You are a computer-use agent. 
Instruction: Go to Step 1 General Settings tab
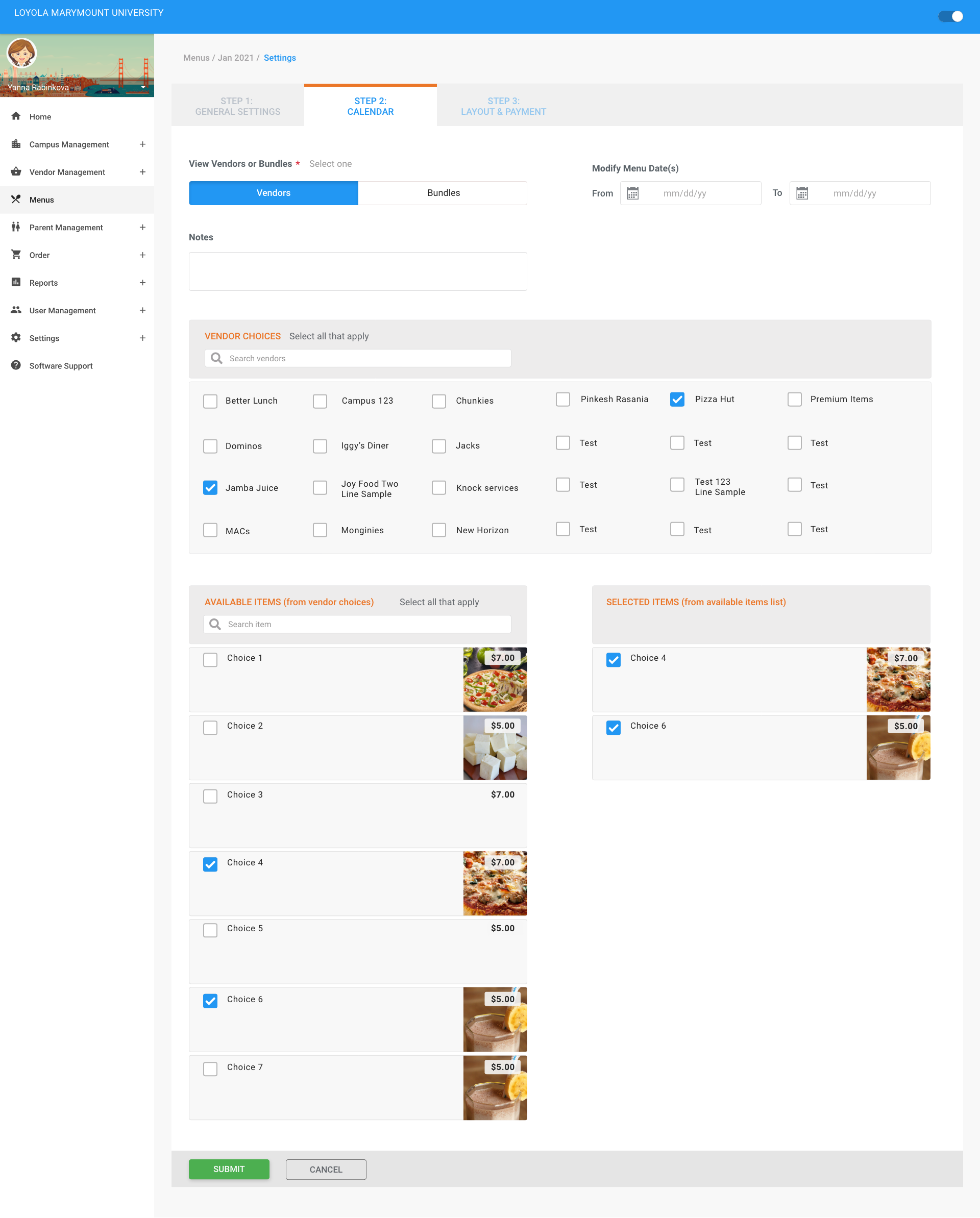point(237,106)
